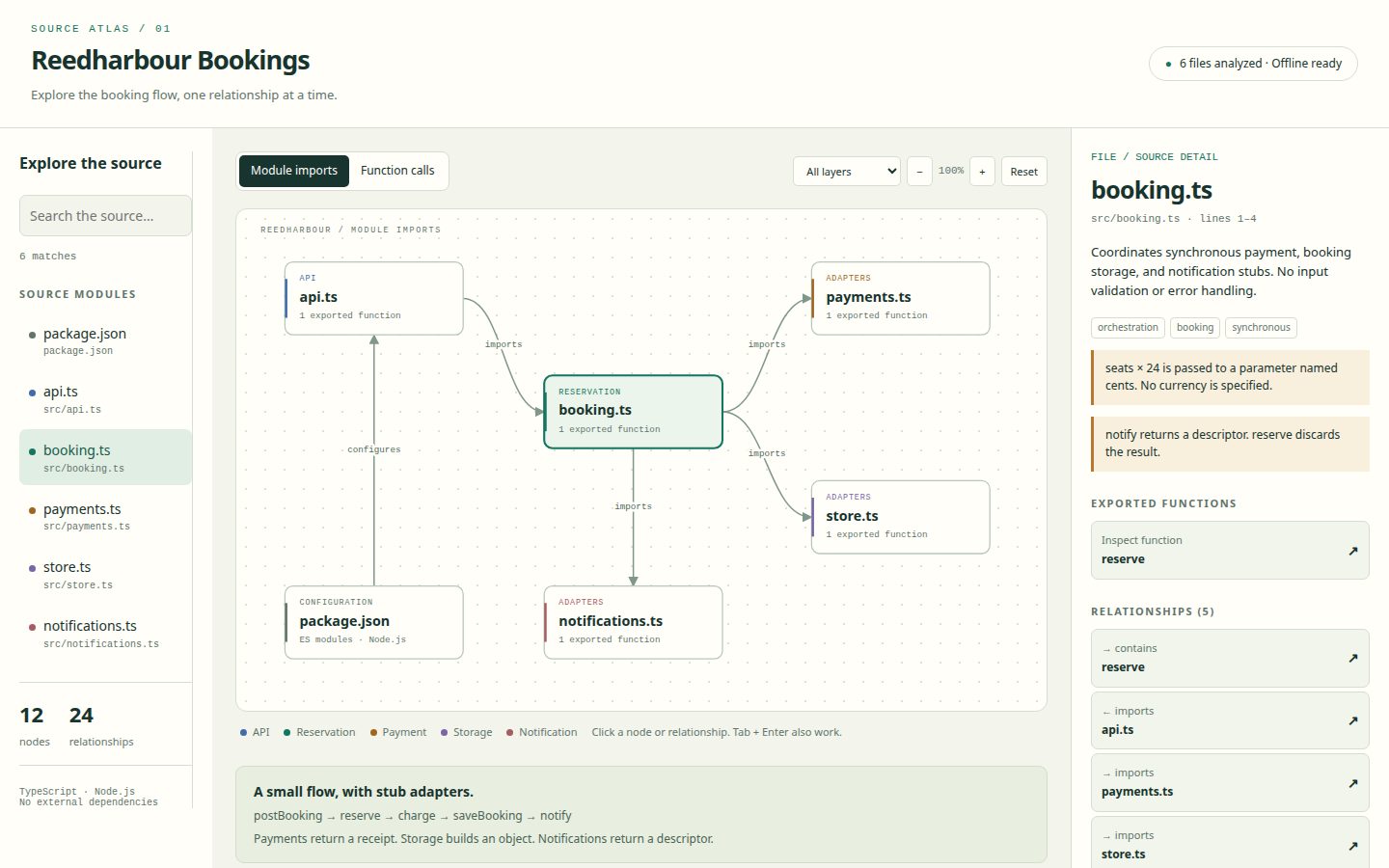Open the arrow icon on imports api.ts relationship
This screenshot has height=868, width=1389.
tap(1352, 720)
